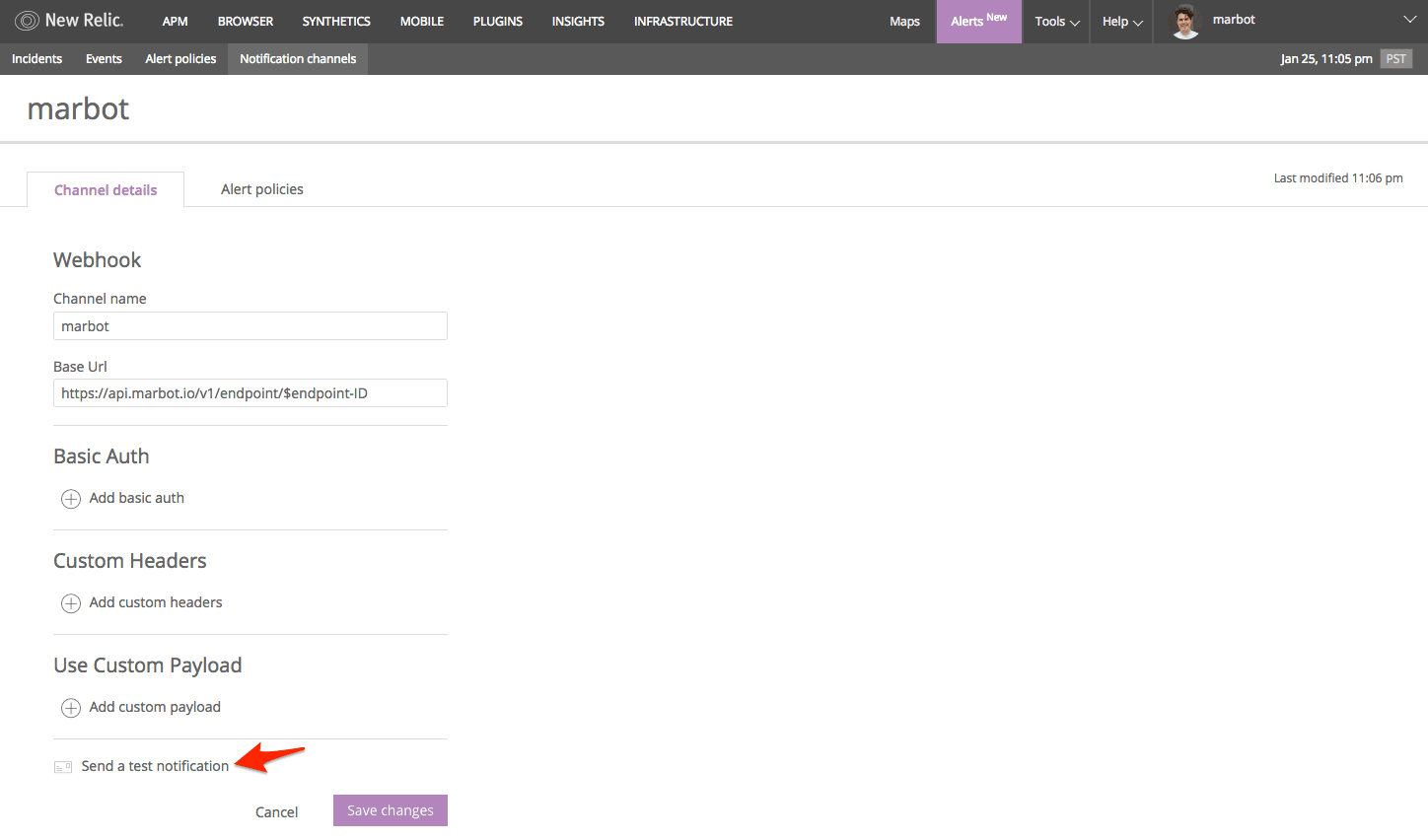Click the Last modified 11:06 pm text
Viewport: 1428px width, 840px height.
[1338, 178]
